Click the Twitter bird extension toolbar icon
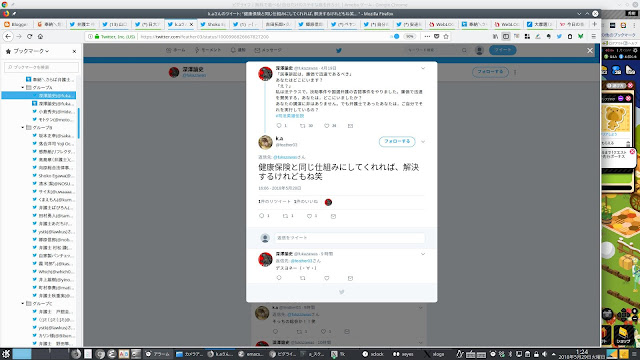The image size is (640, 360). (559, 36)
